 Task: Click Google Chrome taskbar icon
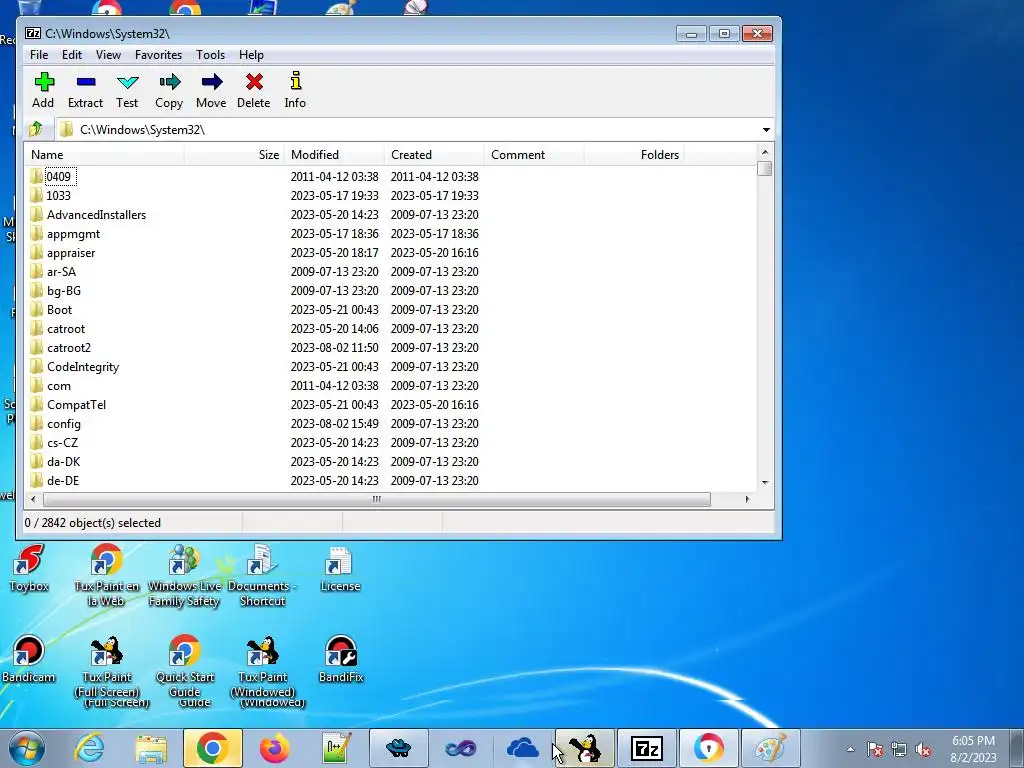[212, 748]
